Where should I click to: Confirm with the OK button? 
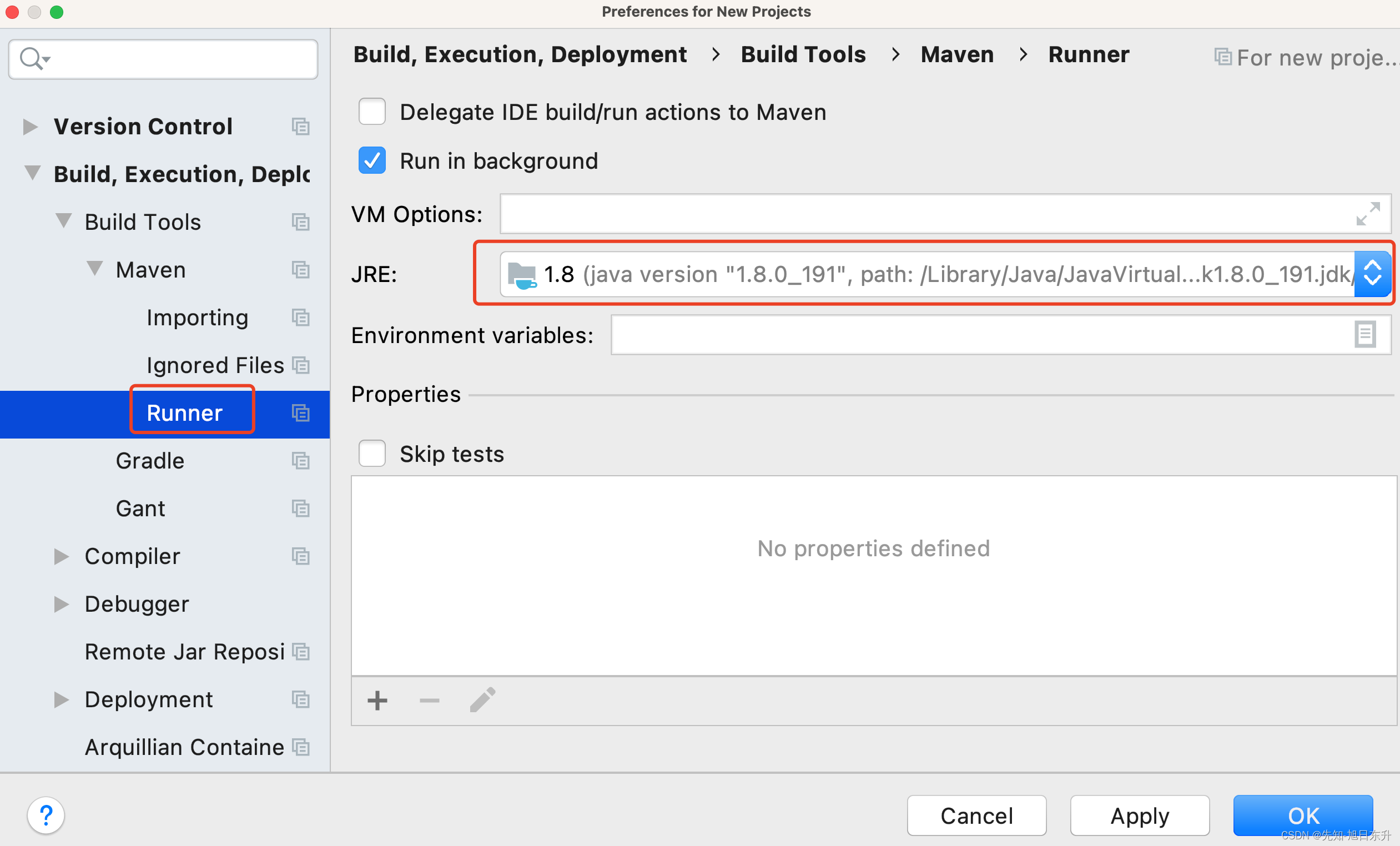coord(1302,815)
